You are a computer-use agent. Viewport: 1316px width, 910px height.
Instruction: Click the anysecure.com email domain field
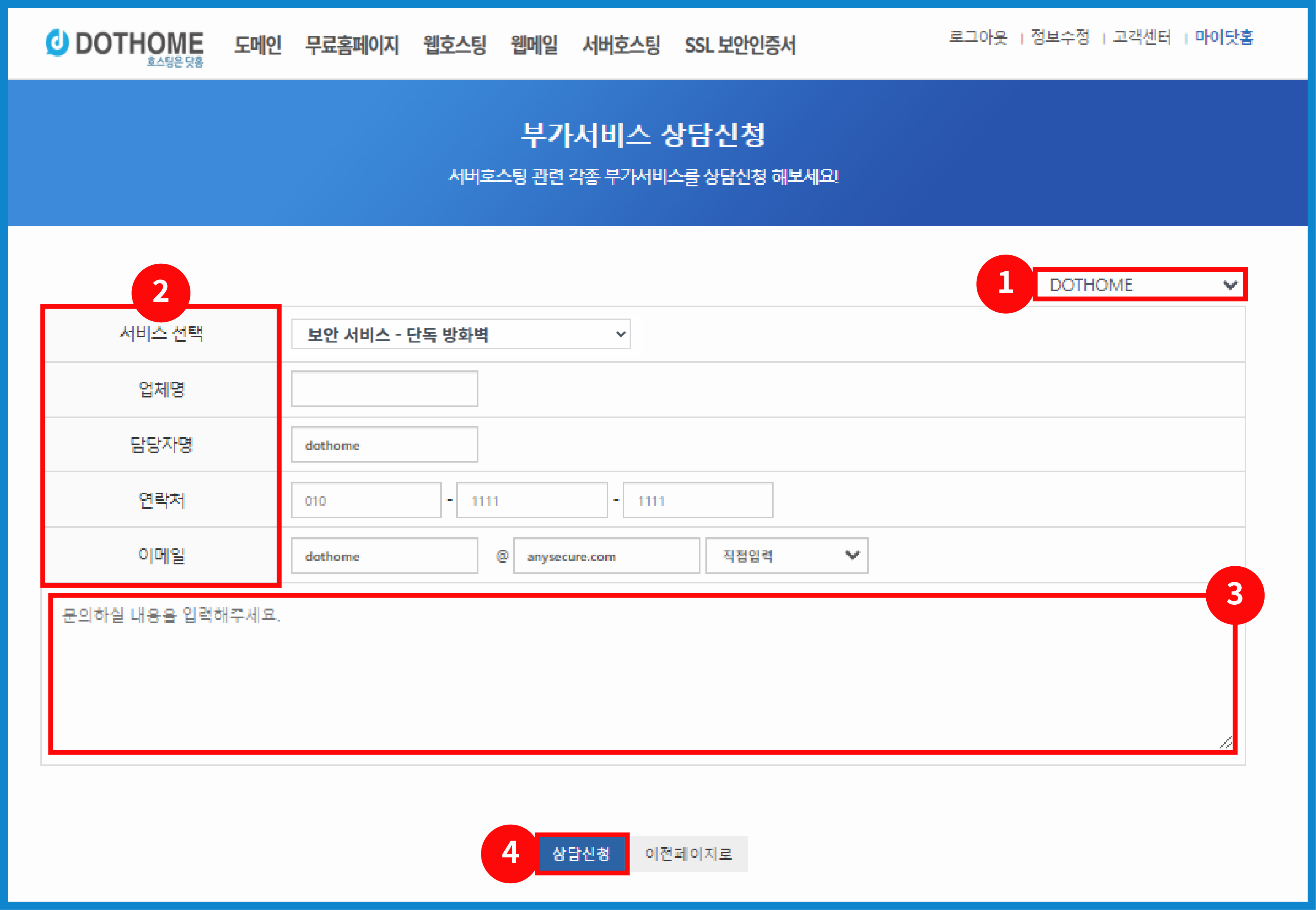click(x=606, y=556)
